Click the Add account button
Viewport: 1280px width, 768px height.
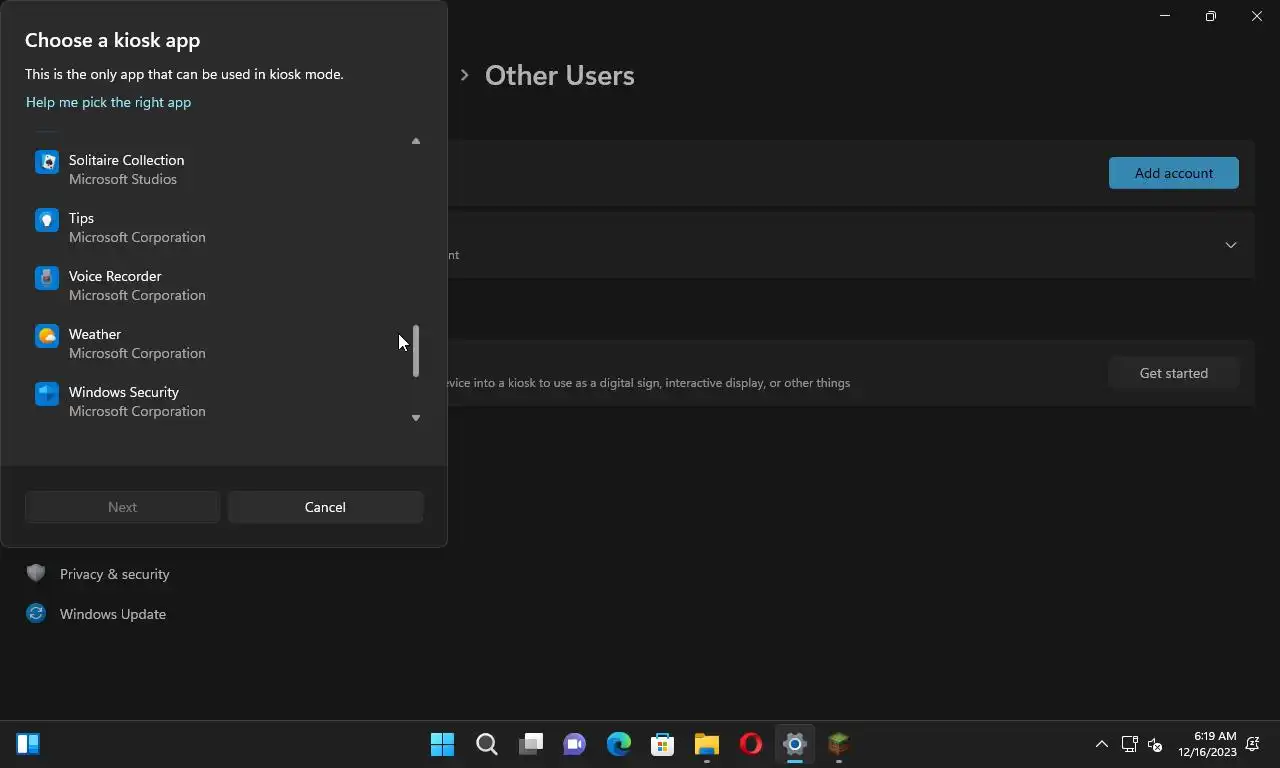(1174, 173)
